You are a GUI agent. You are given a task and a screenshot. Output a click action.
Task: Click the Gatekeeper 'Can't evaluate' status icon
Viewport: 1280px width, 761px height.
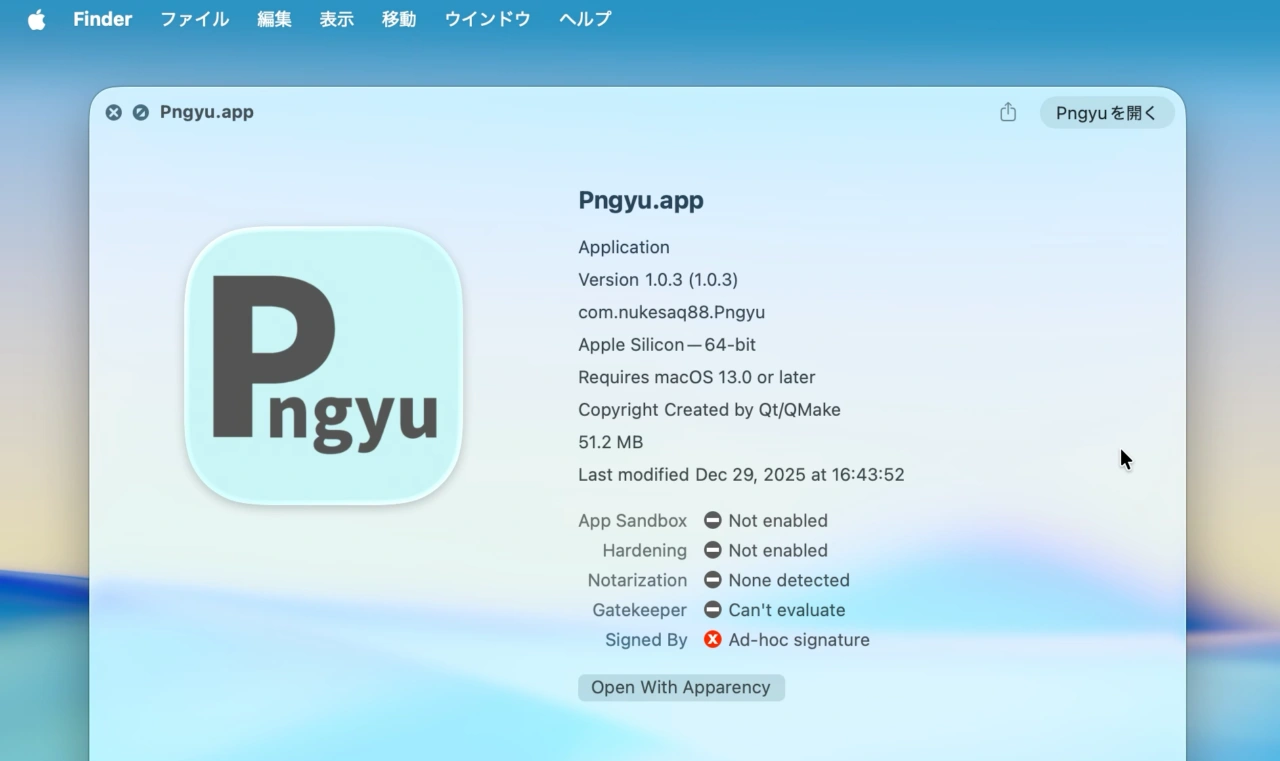(x=712, y=610)
